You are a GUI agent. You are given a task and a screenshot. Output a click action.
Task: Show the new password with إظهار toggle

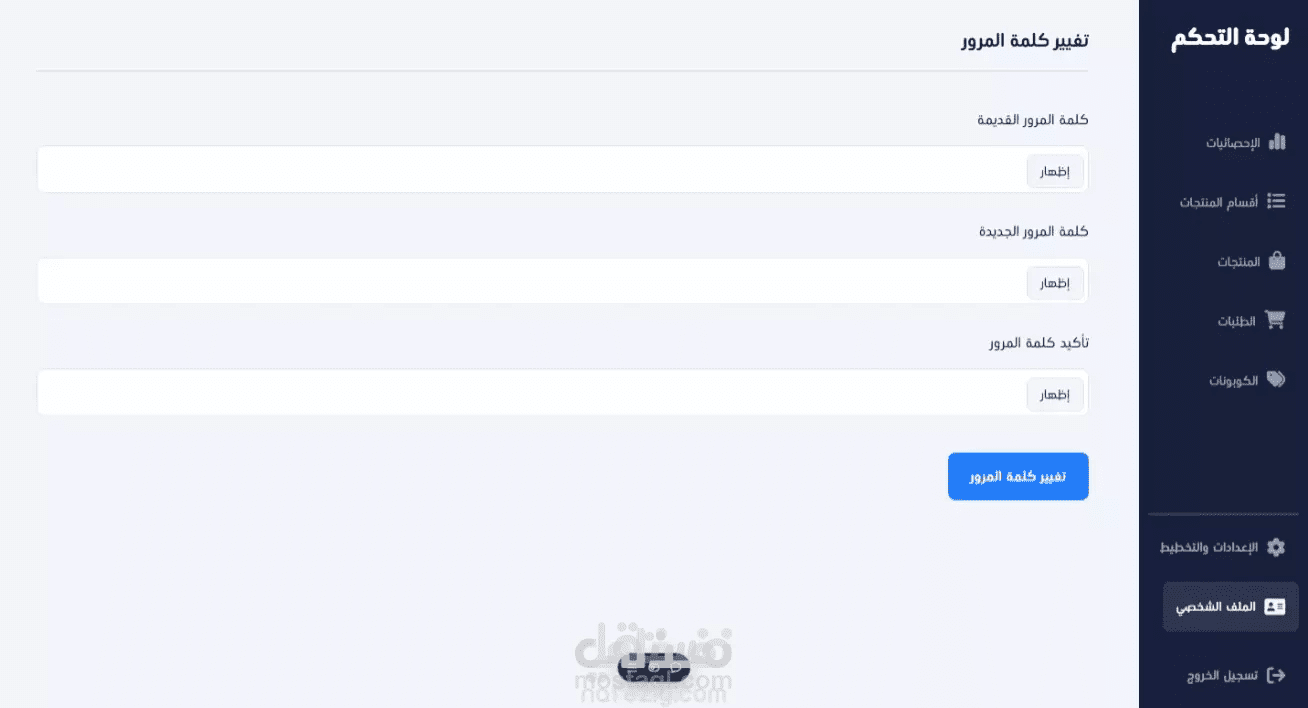[1055, 283]
